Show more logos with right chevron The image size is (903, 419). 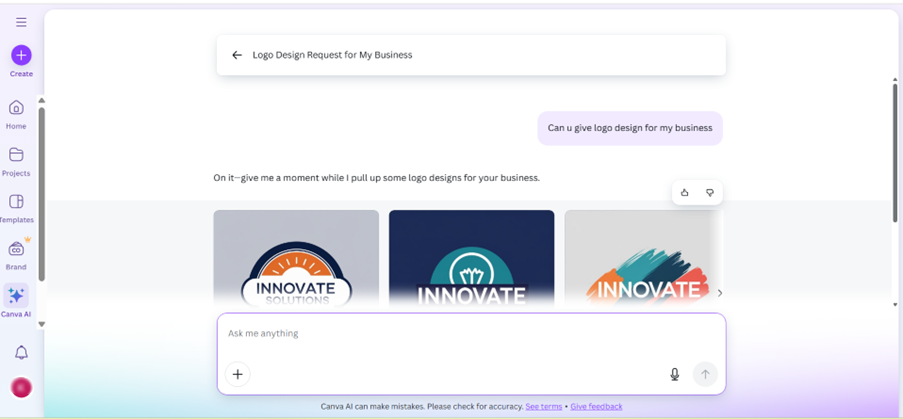click(719, 293)
